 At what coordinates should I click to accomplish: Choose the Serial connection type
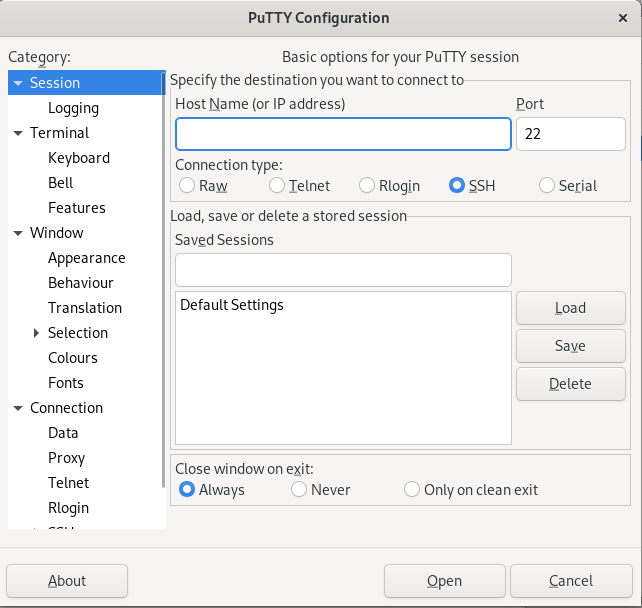pos(547,185)
